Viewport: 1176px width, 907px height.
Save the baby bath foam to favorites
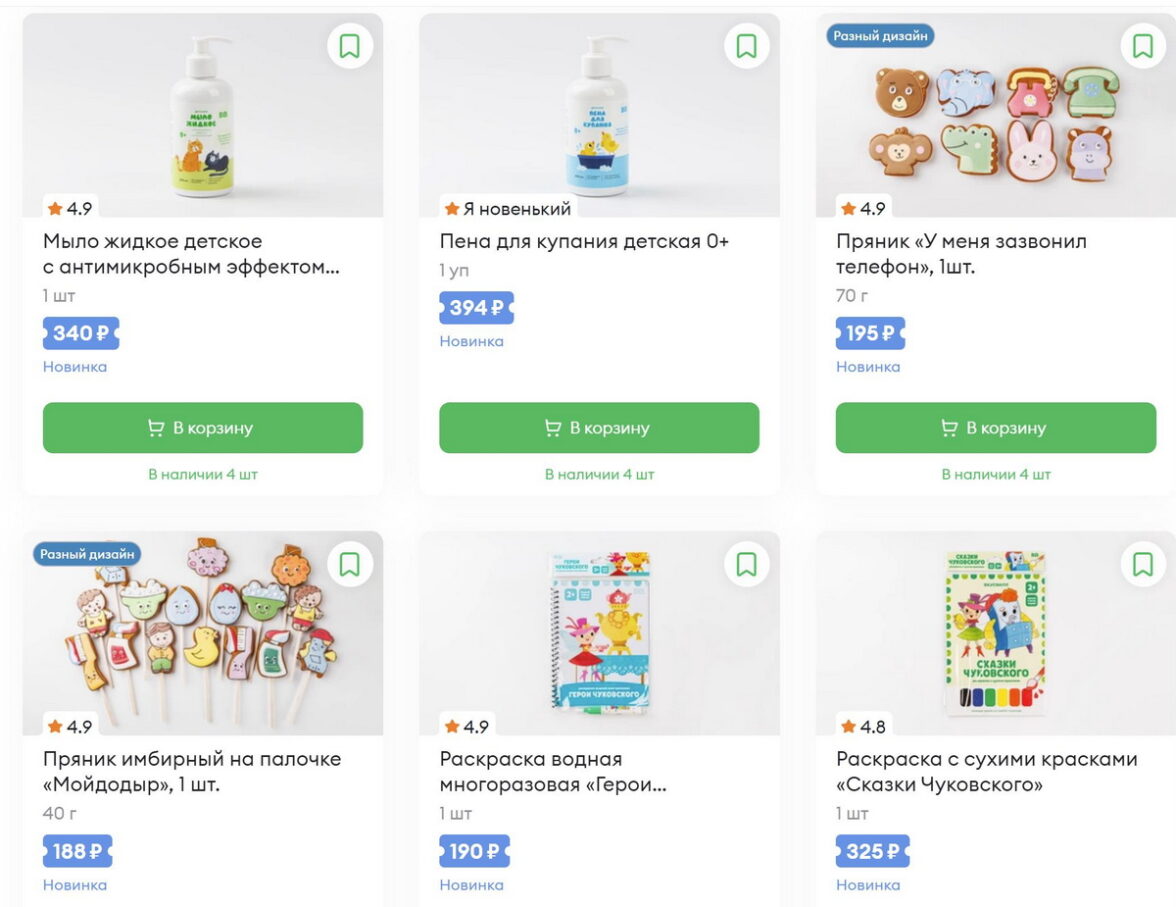click(746, 46)
